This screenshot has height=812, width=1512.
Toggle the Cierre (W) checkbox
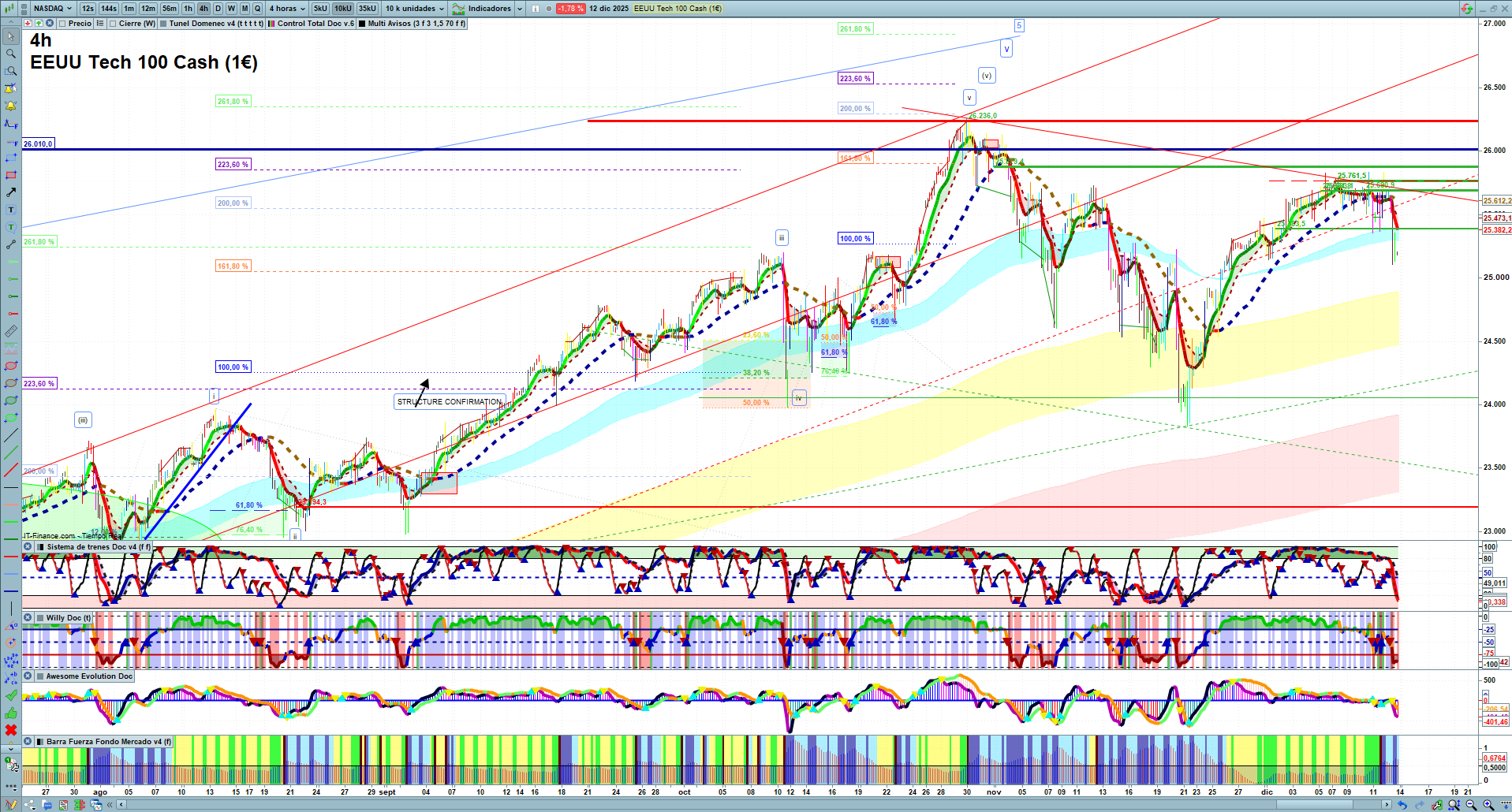tap(114, 24)
